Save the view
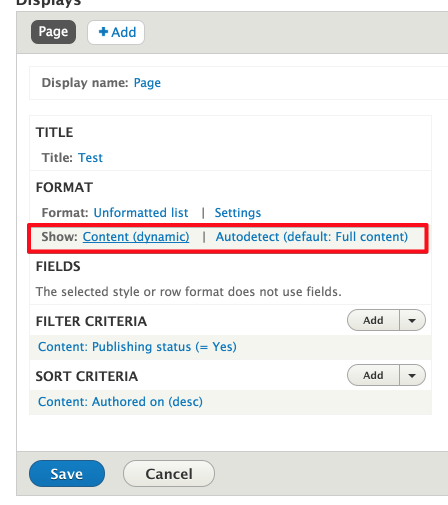The height and width of the screenshot is (505, 448). pyautogui.click(x=67, y=474)
